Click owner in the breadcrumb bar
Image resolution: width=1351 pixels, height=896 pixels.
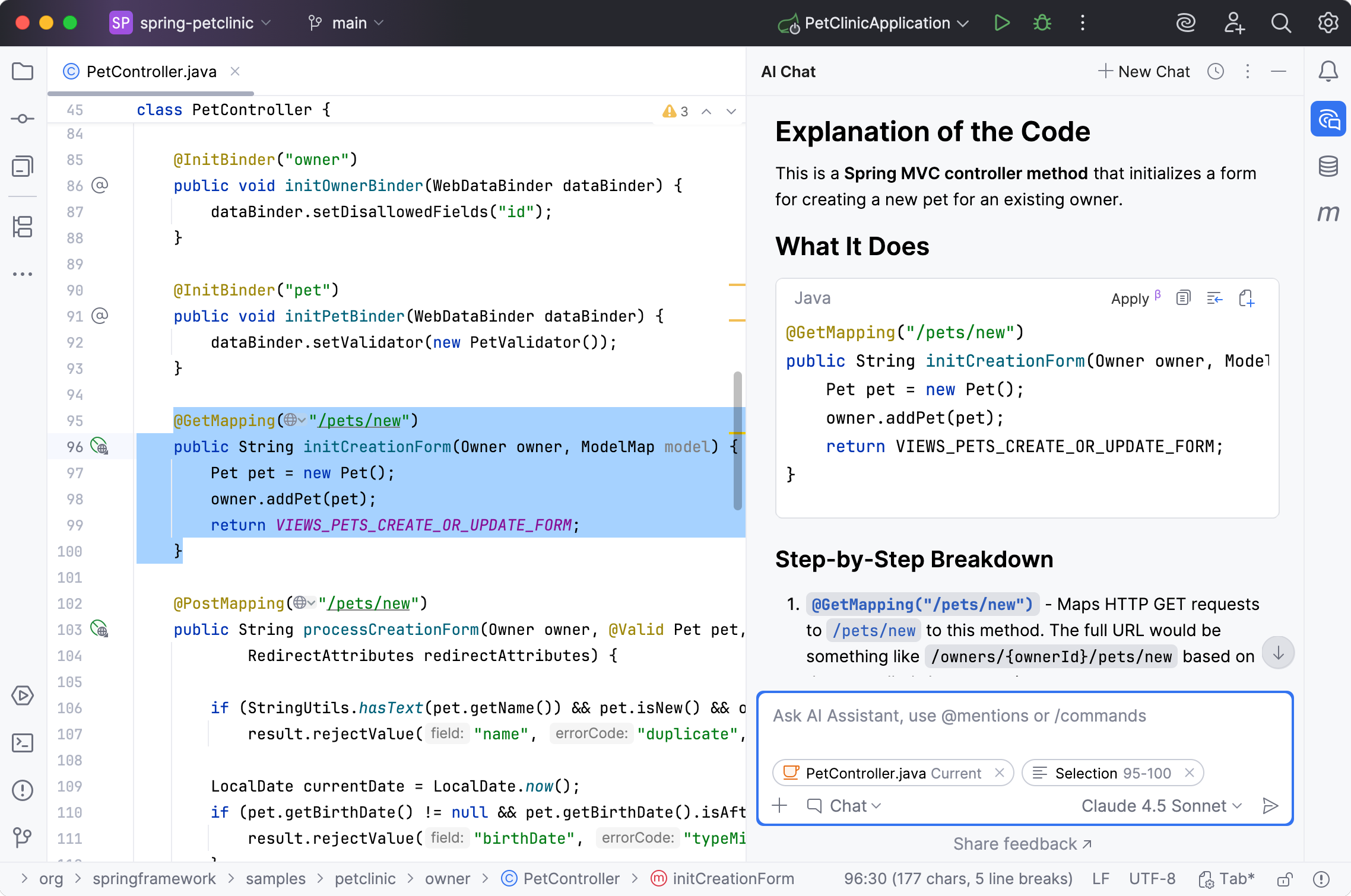447,879
